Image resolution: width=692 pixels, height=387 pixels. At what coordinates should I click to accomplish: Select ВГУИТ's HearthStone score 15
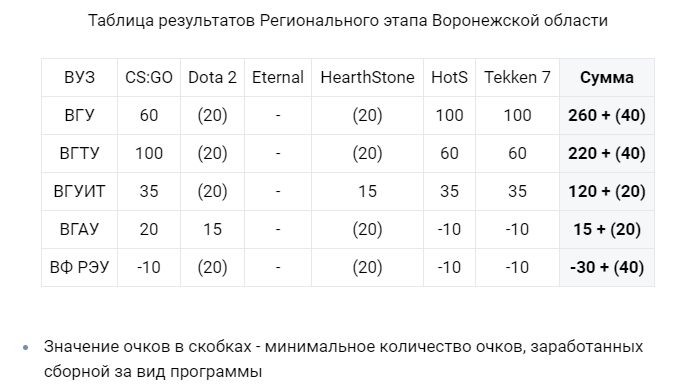pyautogui.click(x=367, y=192)
